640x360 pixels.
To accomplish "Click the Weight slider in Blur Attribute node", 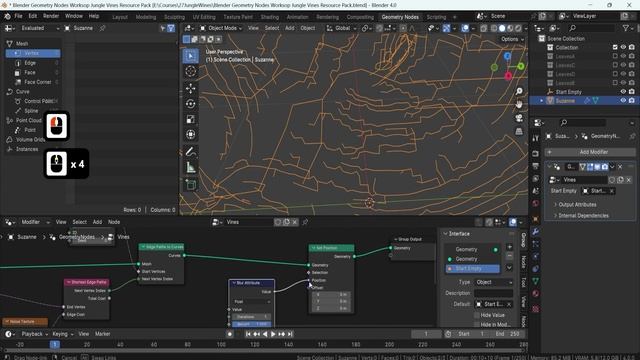I will [x=251, y=324].
